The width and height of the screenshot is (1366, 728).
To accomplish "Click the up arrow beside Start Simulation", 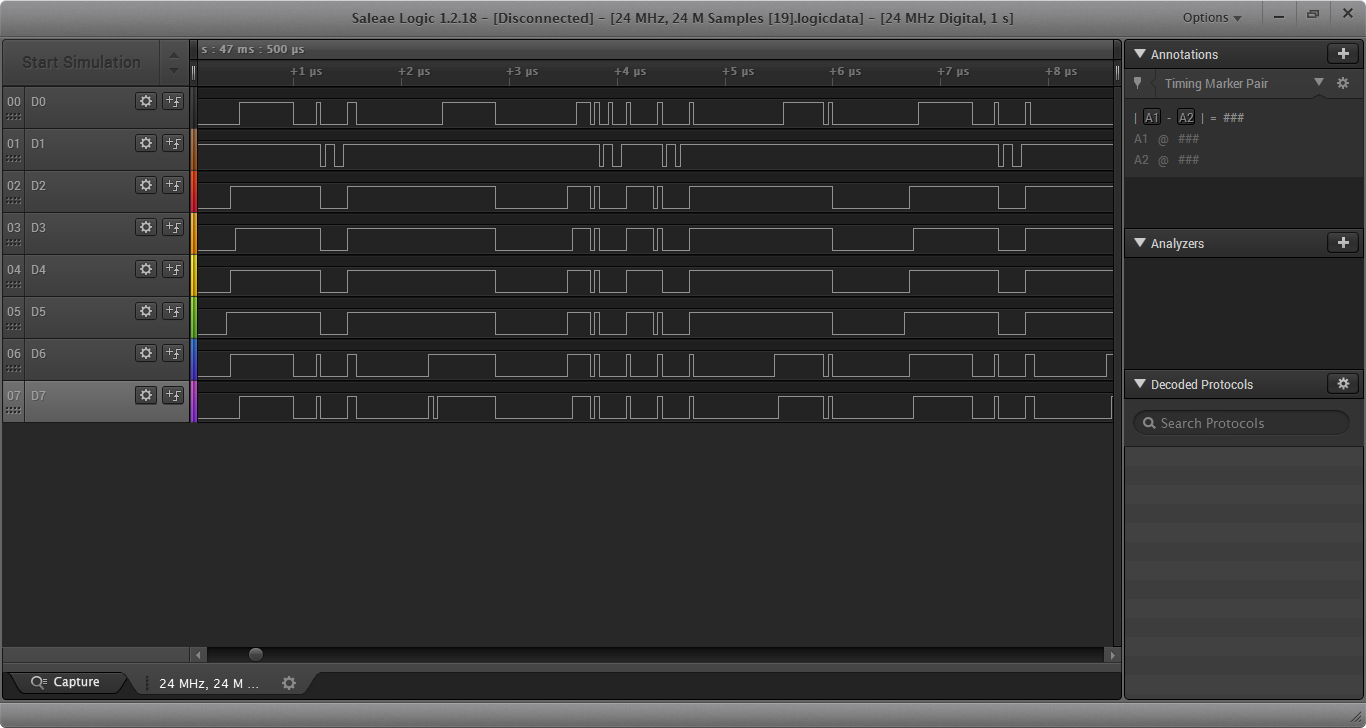I will tap(174, 54).
